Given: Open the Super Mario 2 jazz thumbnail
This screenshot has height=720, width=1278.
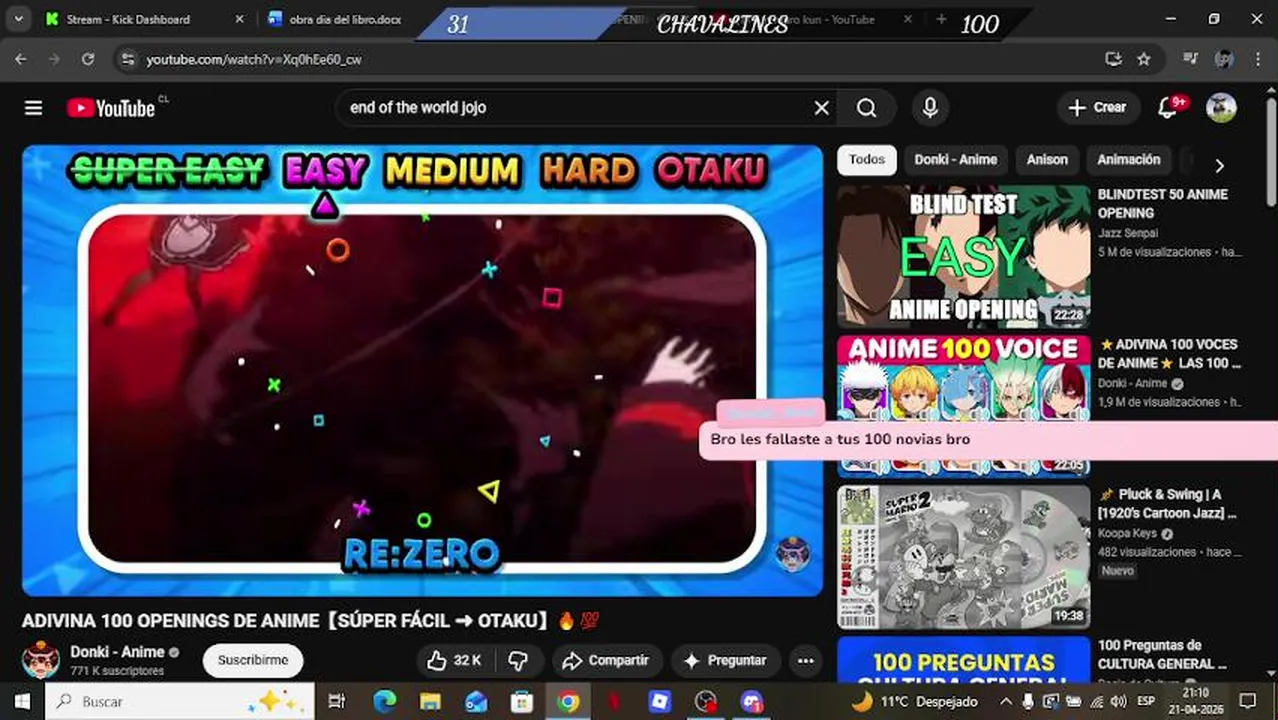Looking at the screenshot, I should pyautogui.click(x=963, y=557).
